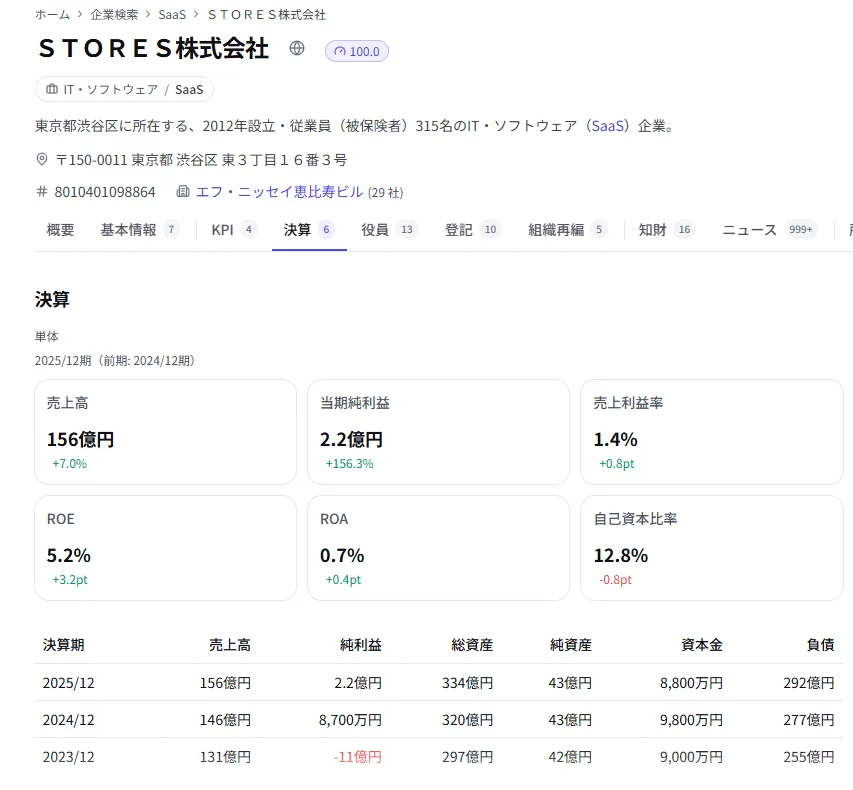Click the 8,700万円 net profit cell

350,720
